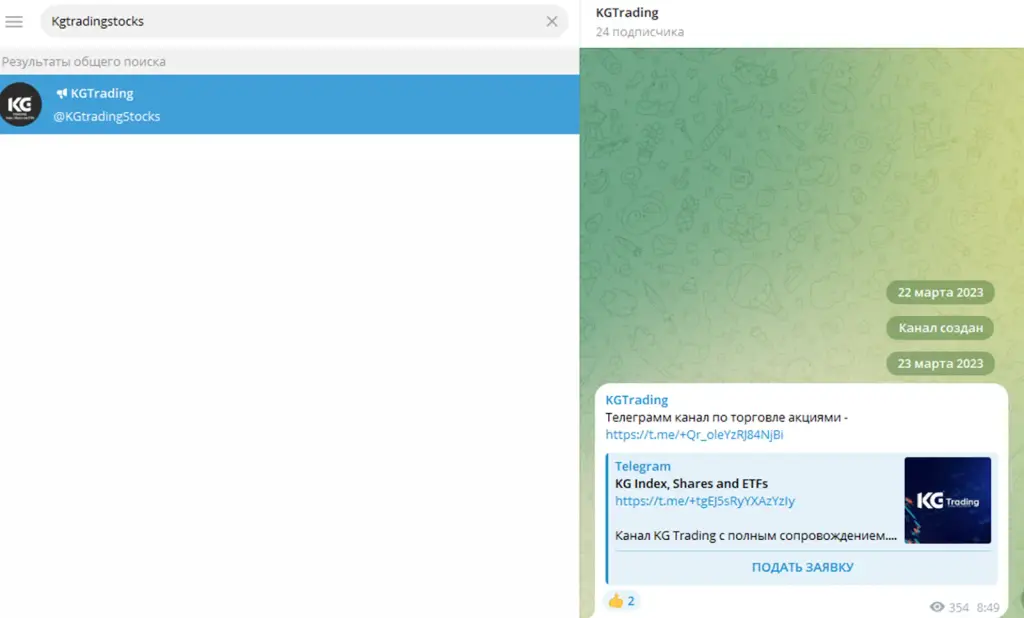Open the hamburger main menu
Screen dimensions: 1024x618
coord(14,22)
